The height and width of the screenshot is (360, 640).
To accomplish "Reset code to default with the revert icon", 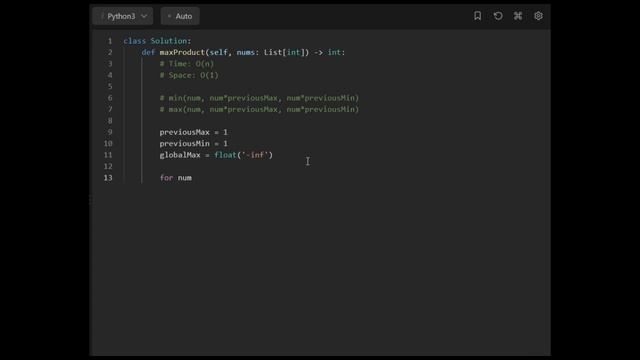I will (x=498, y=16).
